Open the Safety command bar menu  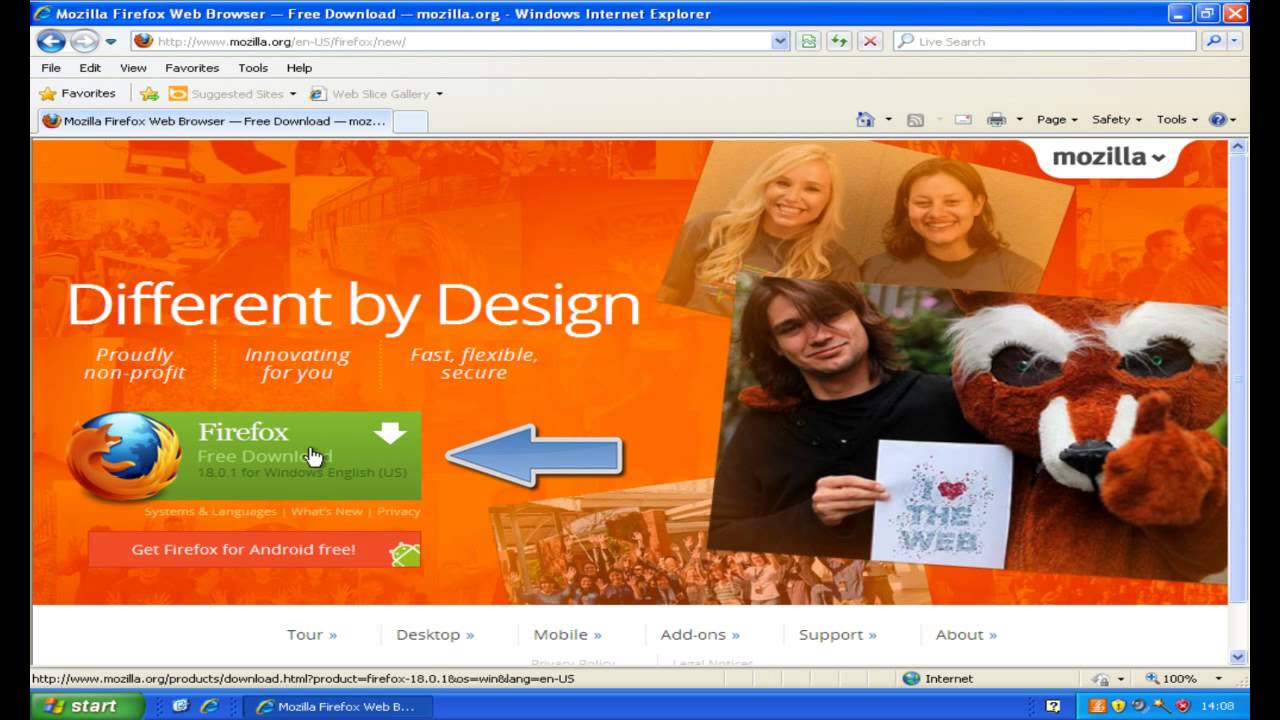click(1116, 119)
